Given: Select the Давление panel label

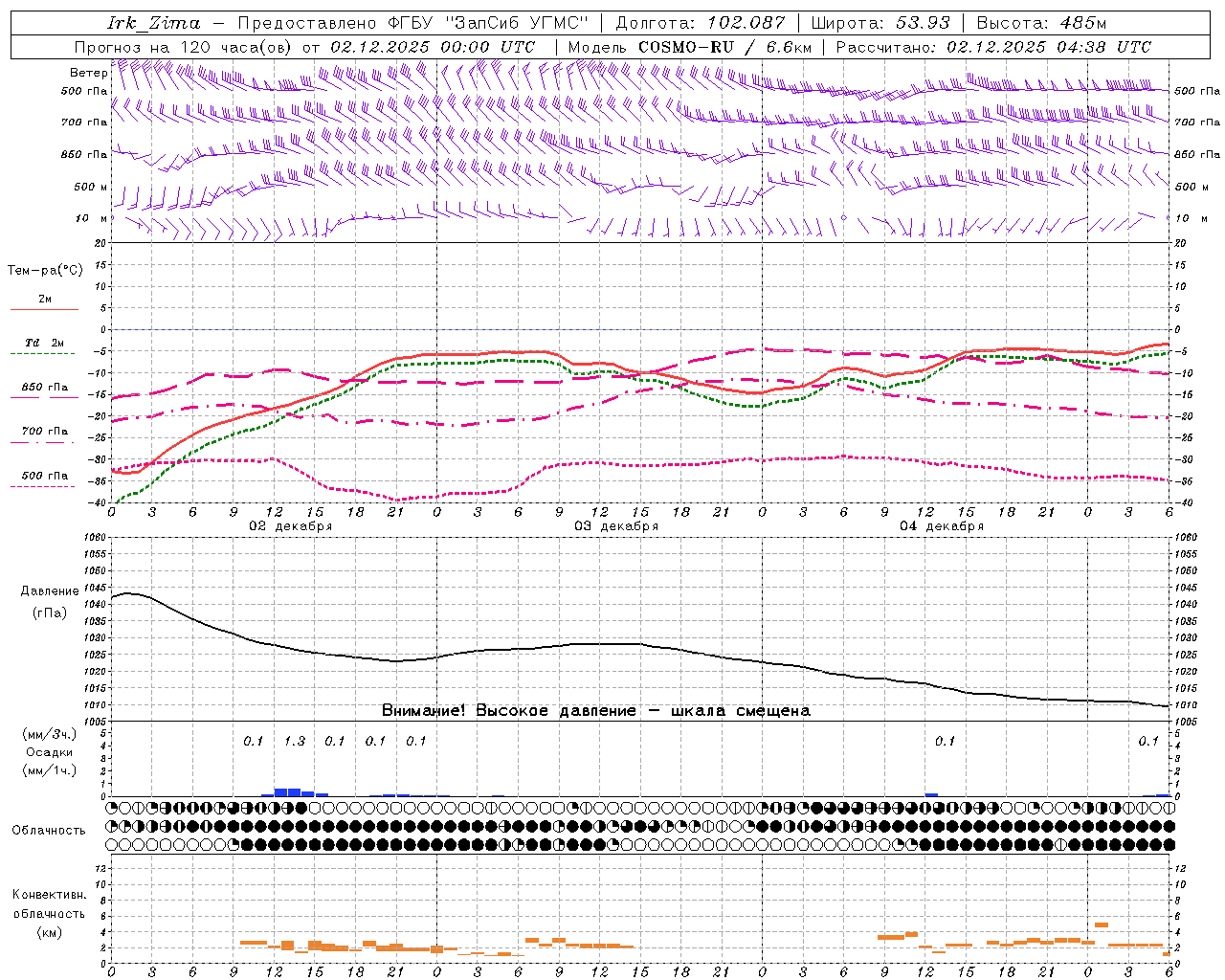Looking at the screenshot, I should pyautogui.click(x=50, y=591).
